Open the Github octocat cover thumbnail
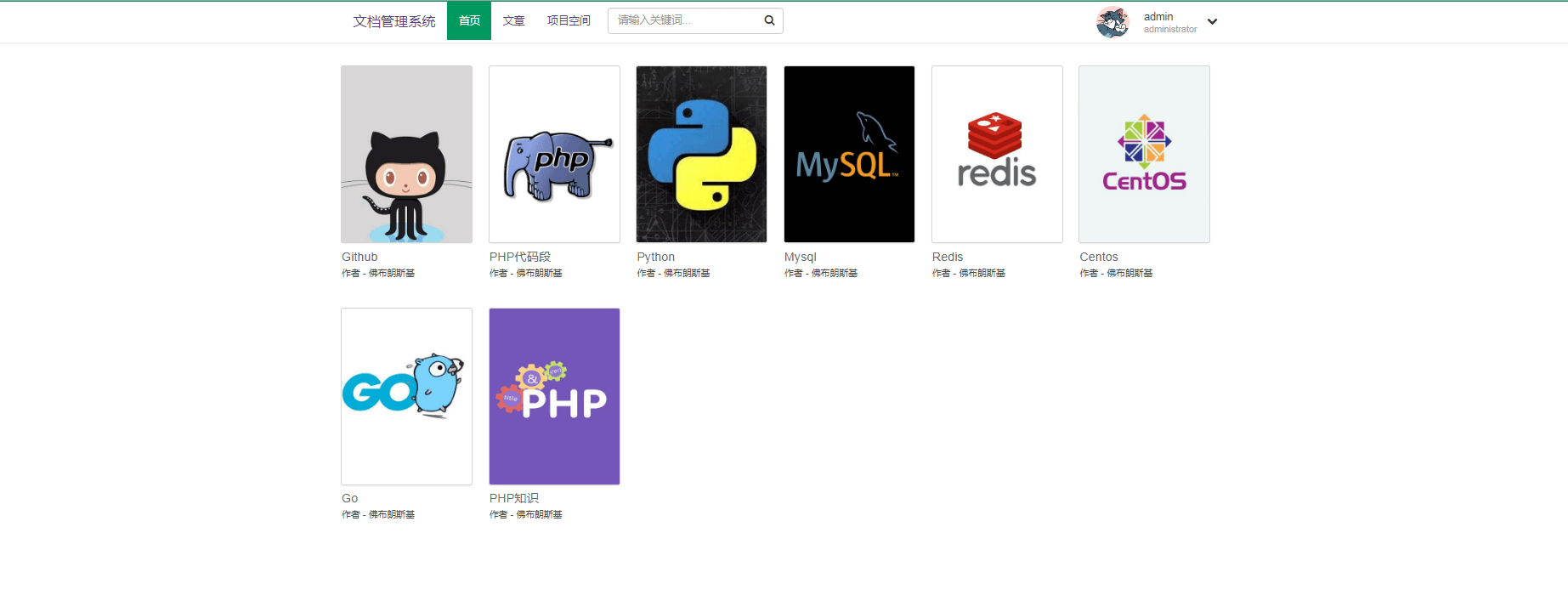 click(x=406, y=154)
